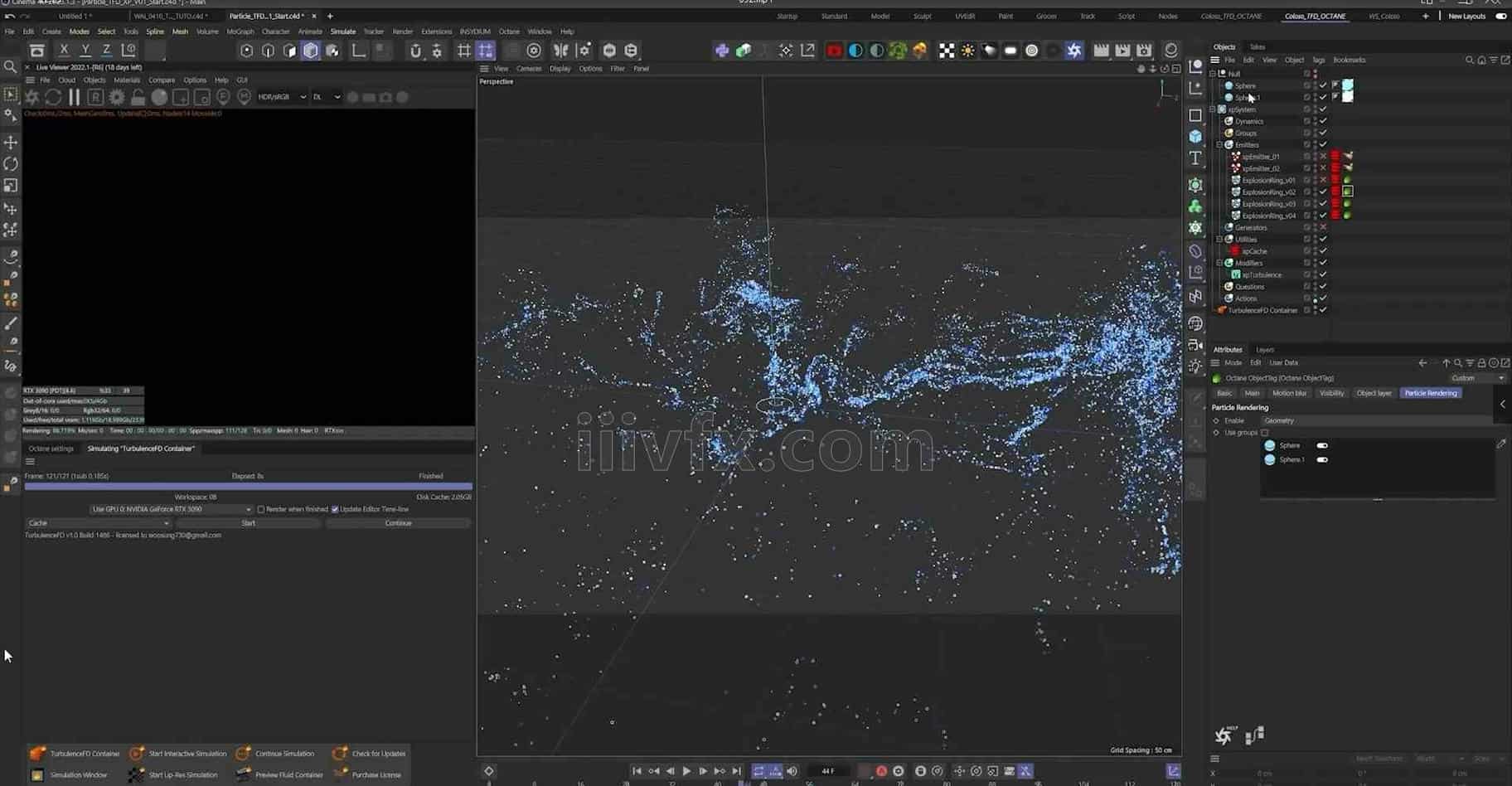Open the Use GPU 0 device dropdown

pos(171,509)
